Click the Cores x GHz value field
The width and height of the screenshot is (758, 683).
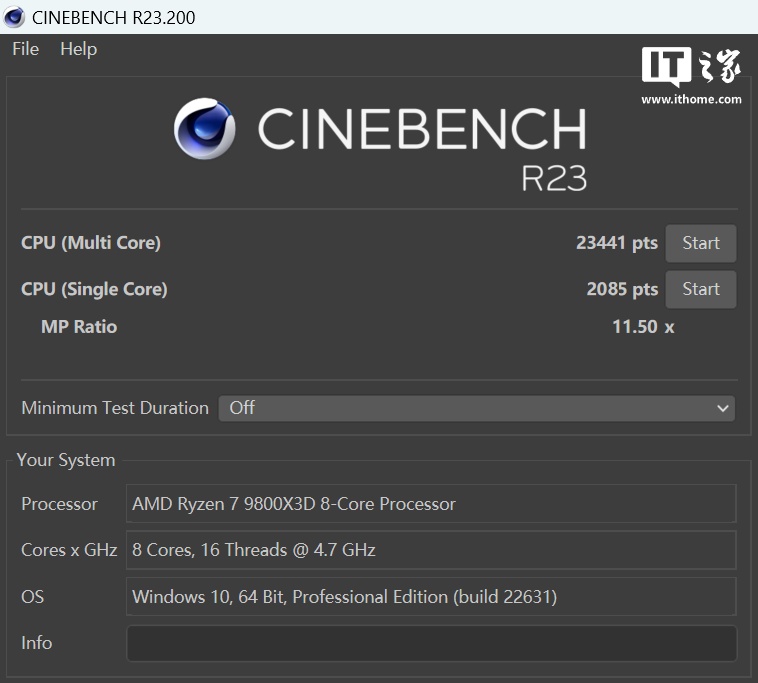click(x=431, y=550)
